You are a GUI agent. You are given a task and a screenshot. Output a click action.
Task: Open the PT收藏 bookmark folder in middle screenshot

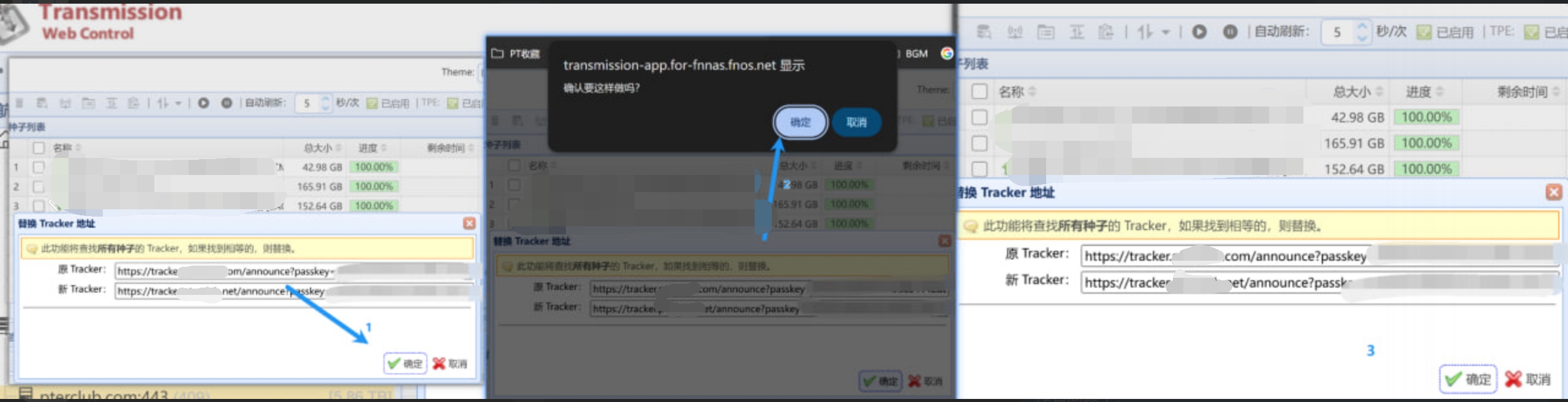coord(516,54)
